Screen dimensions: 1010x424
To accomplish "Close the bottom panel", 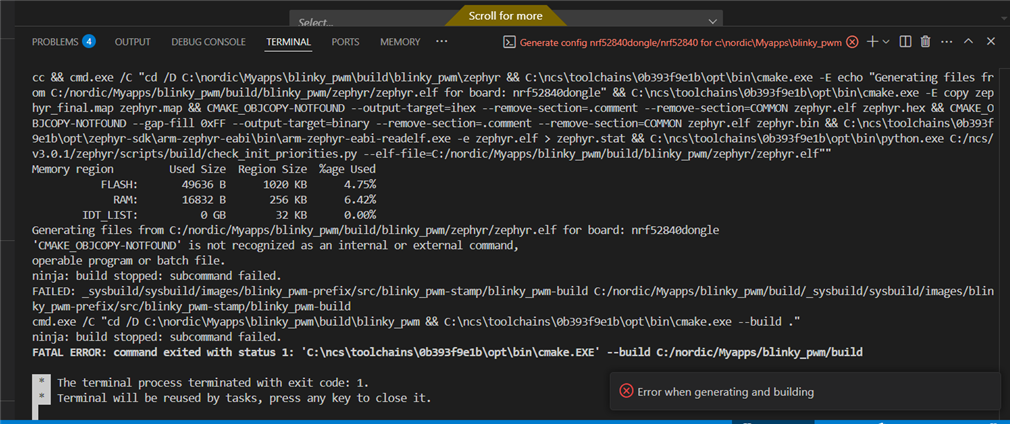I will [990, 42].
